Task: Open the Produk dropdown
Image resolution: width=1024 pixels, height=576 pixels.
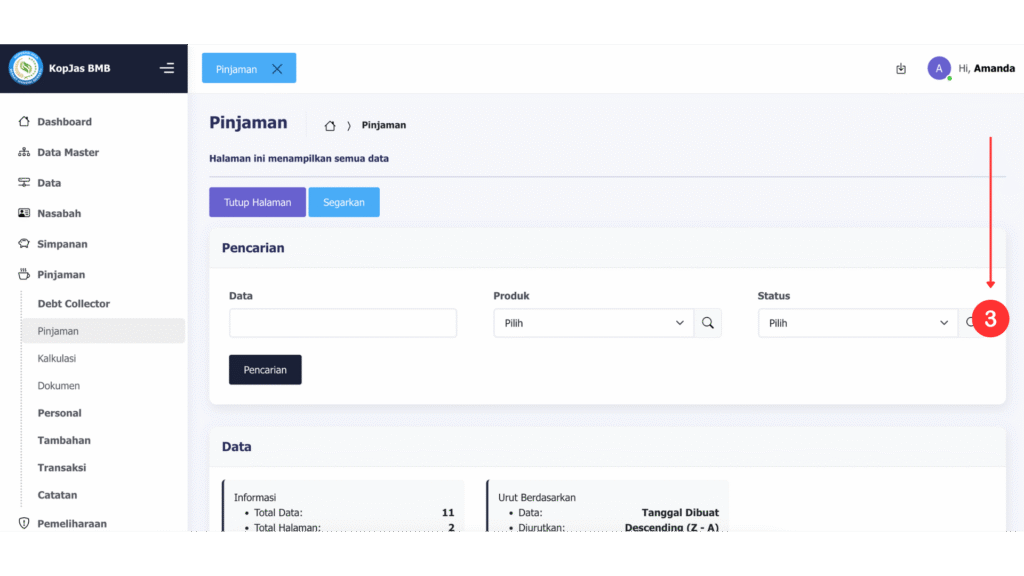Action: tap(594, 323)
